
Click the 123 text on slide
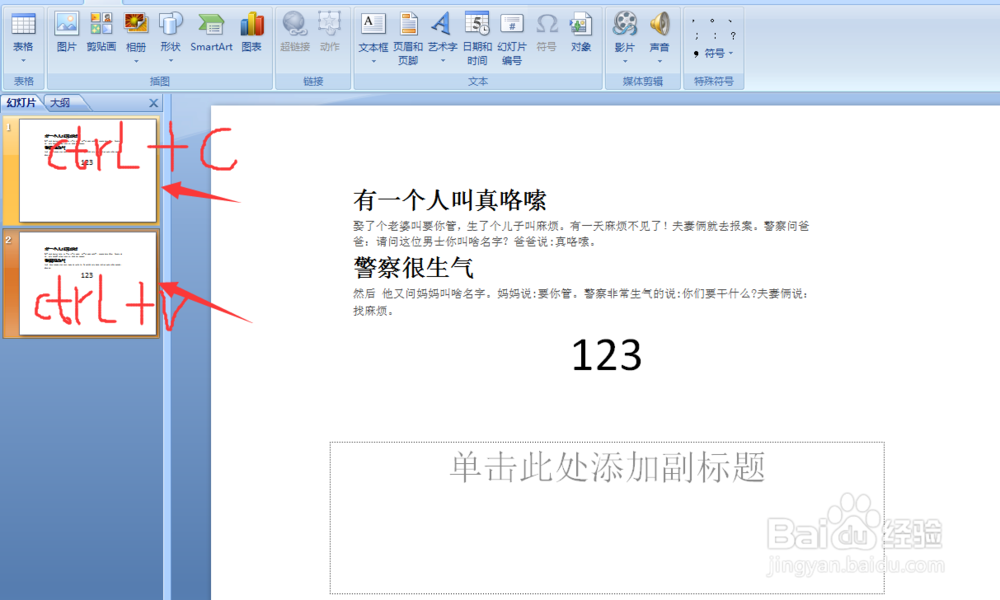tap(607, 355)
